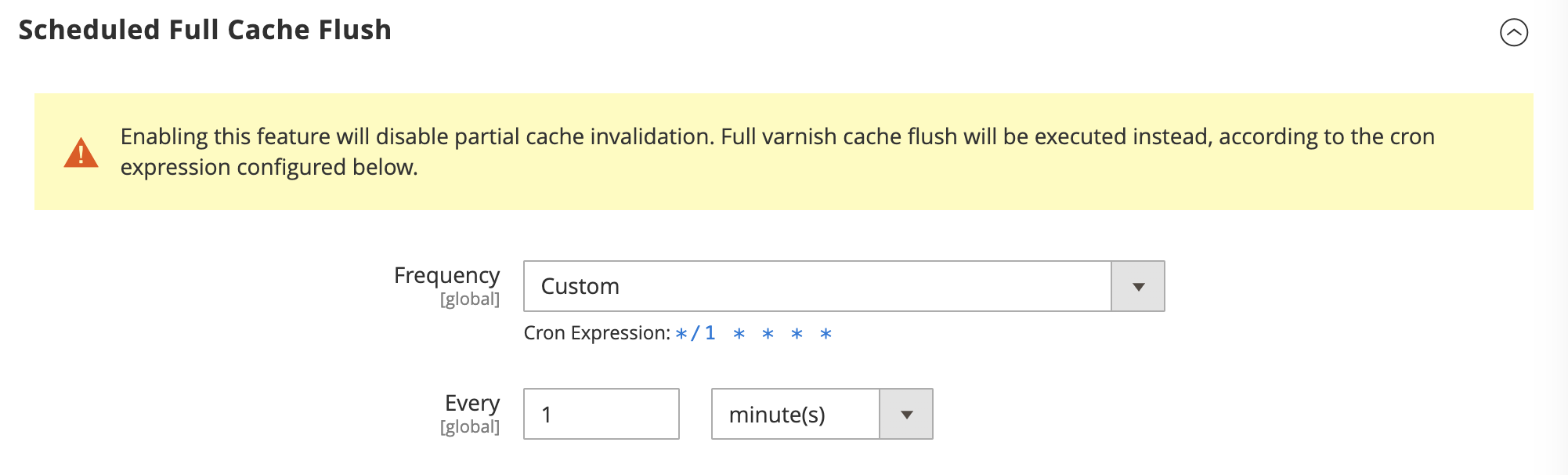This screenshot has width=1568, height=475.
Task: Click the Every field label
Action: coord(472,403)
